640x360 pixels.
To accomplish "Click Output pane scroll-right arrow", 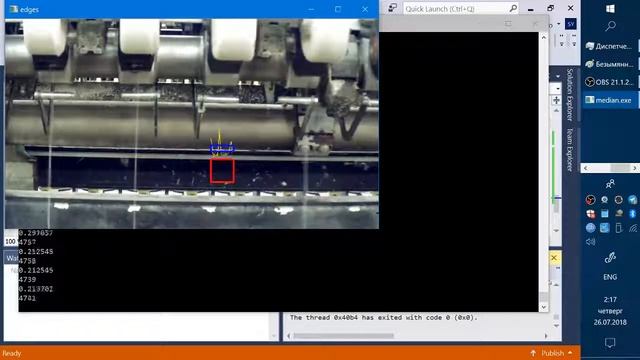I will pyautogui.click(x=546, y=336).
